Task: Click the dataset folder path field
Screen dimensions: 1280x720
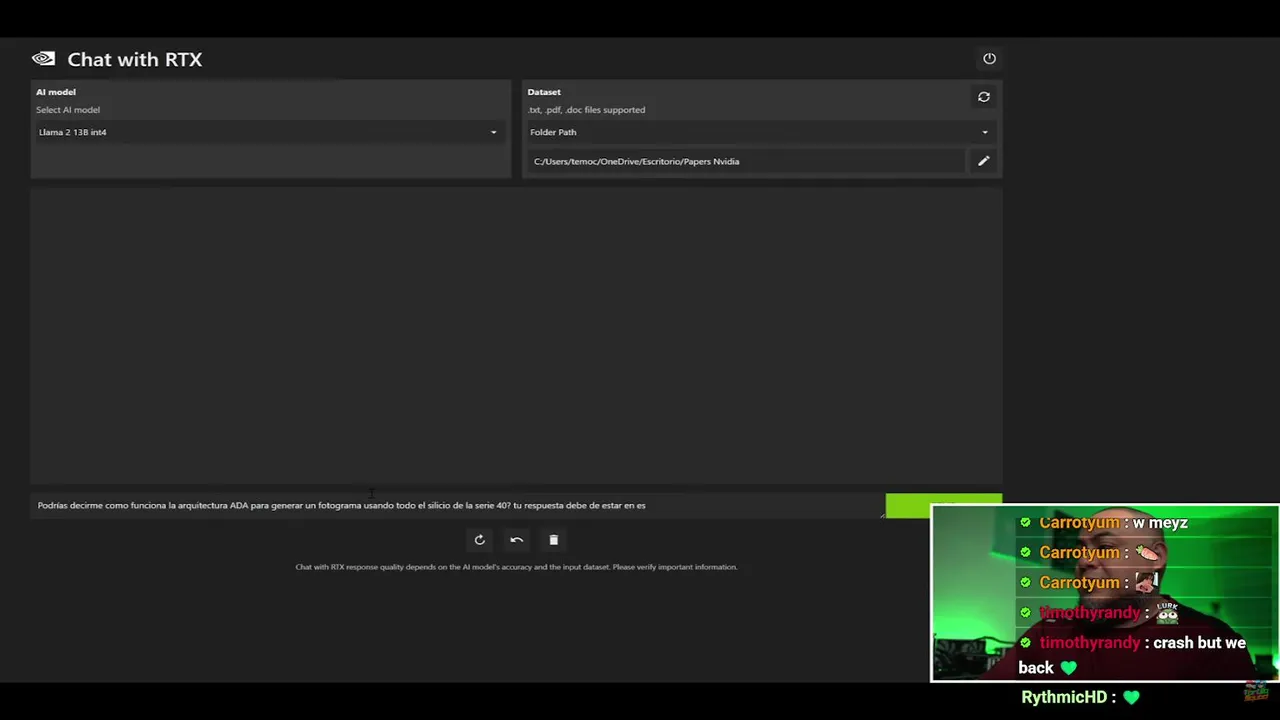Action: click(x=746, y=161)
